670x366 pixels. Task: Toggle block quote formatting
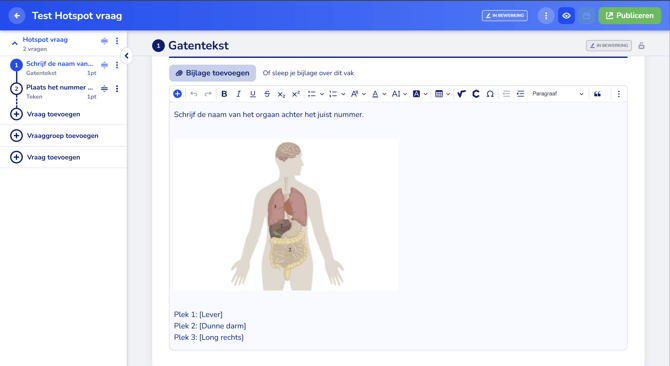click(x=597, y=94)
